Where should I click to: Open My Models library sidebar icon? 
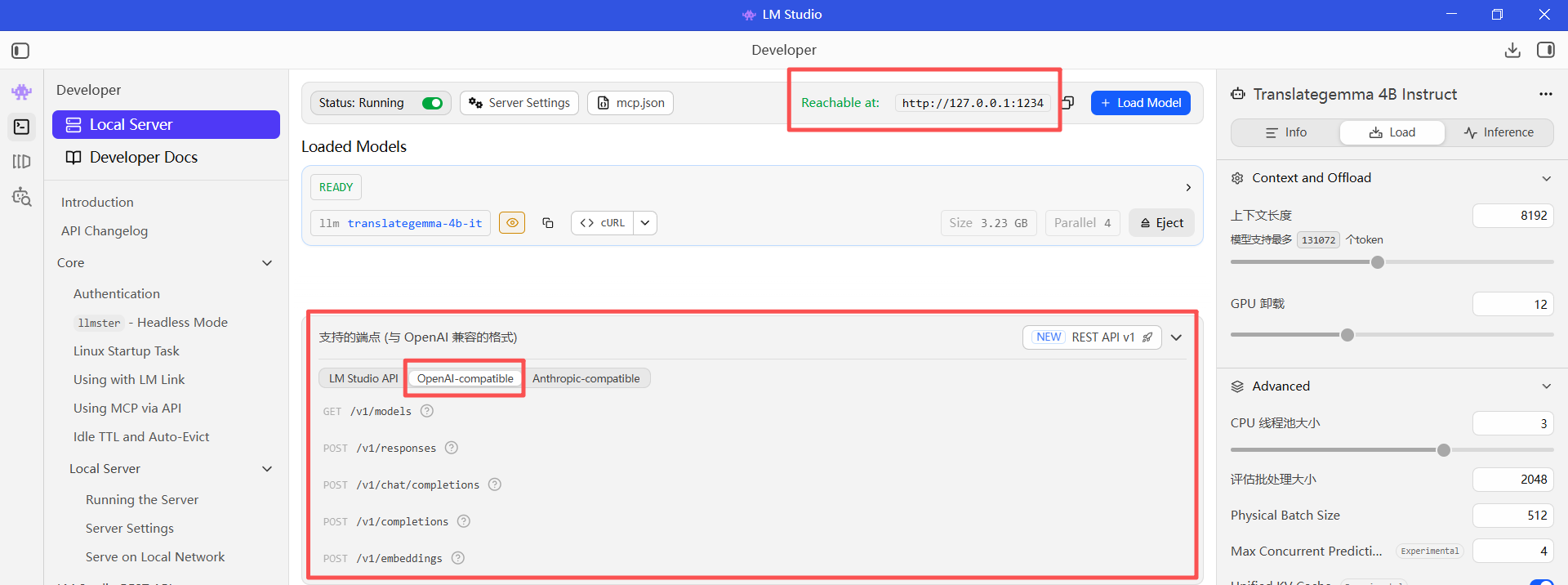pos(22,162)
